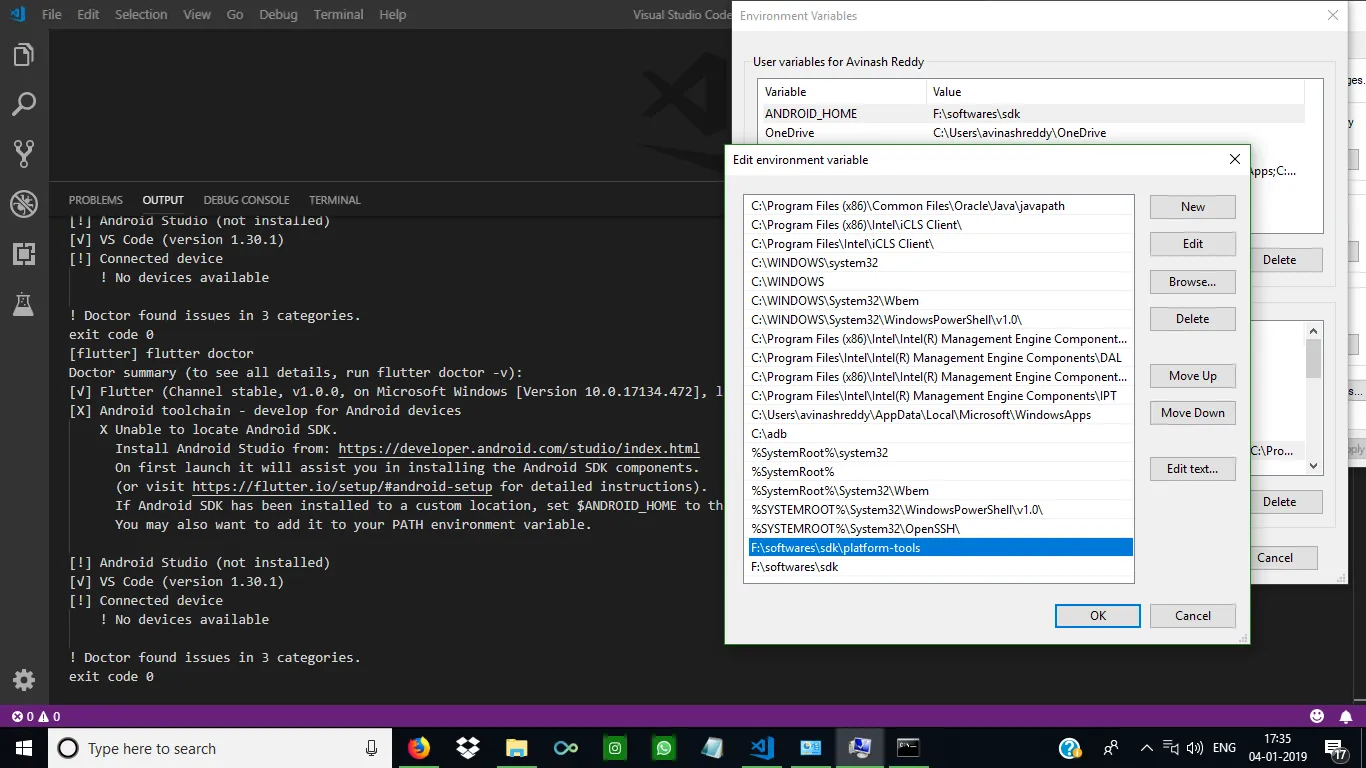Click the blue help icon in the system tray

tap(1070, 748)
